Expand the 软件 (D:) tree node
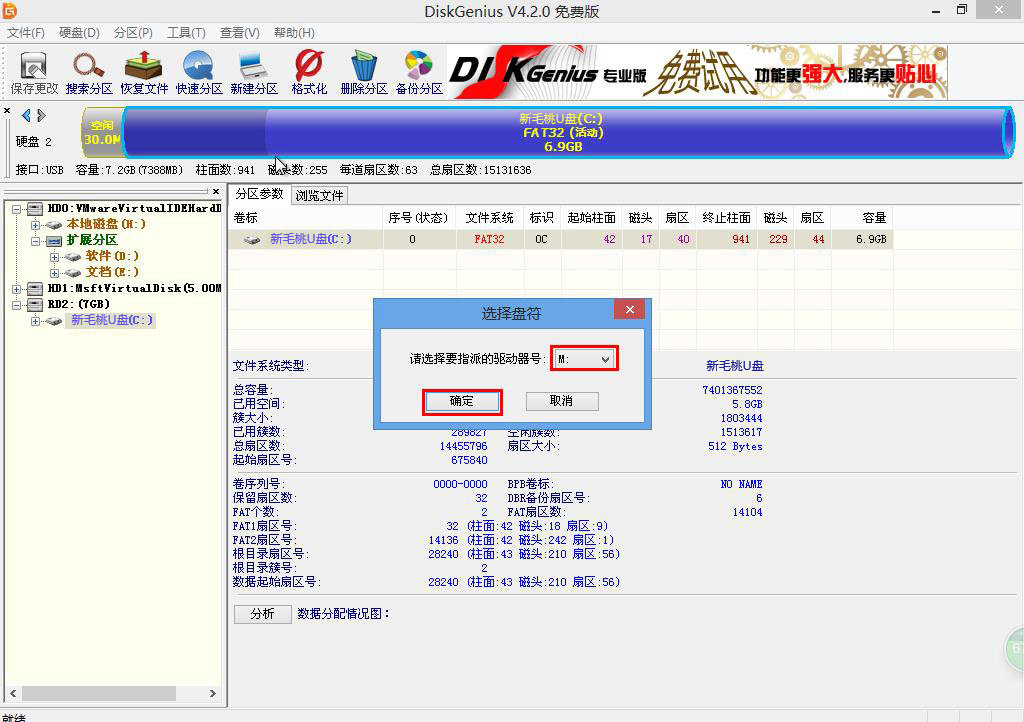This screenshot has width=1024, height=722. pos(55,257)
